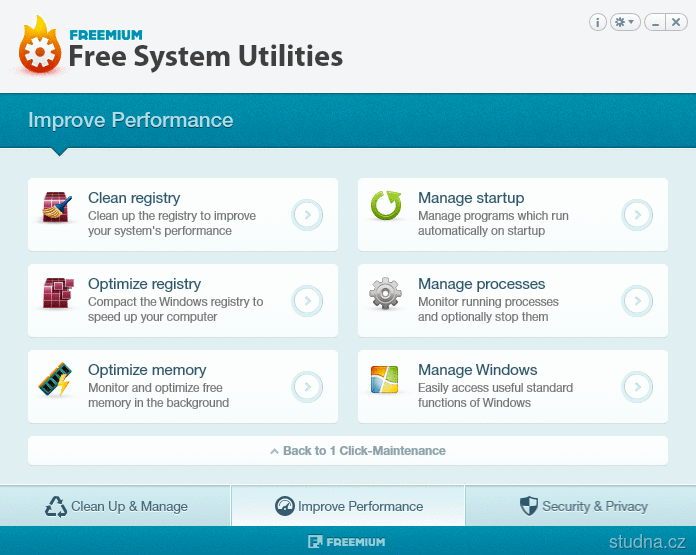Click 'Monitor and optimize free memory' description
The width and height of the screenshot is (696, 555).
(158, 395)
